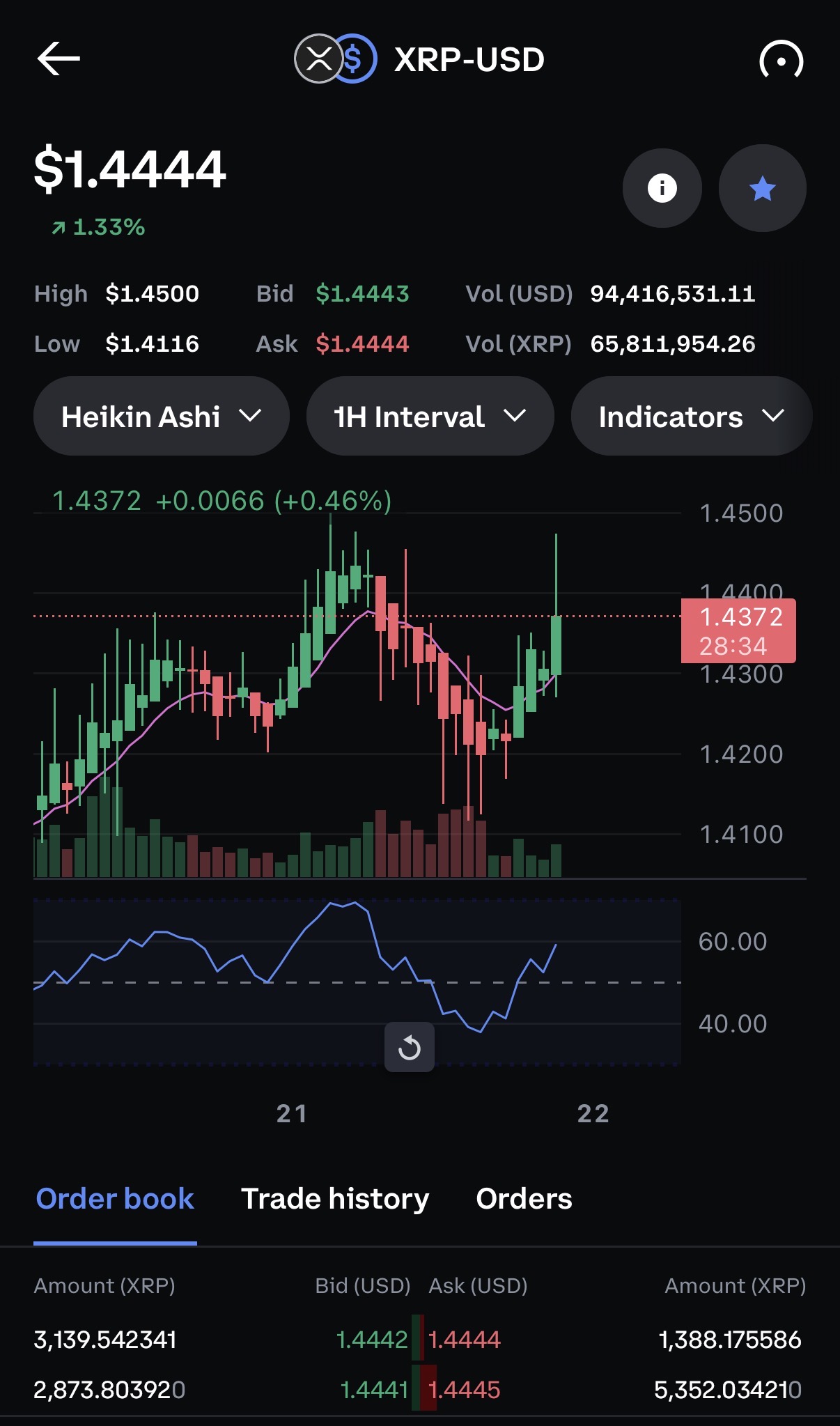This screenshot has width=840, height=1426.
Task: Tap the 2,873.803920 bid amount
Action: [x=109, y=1390]
